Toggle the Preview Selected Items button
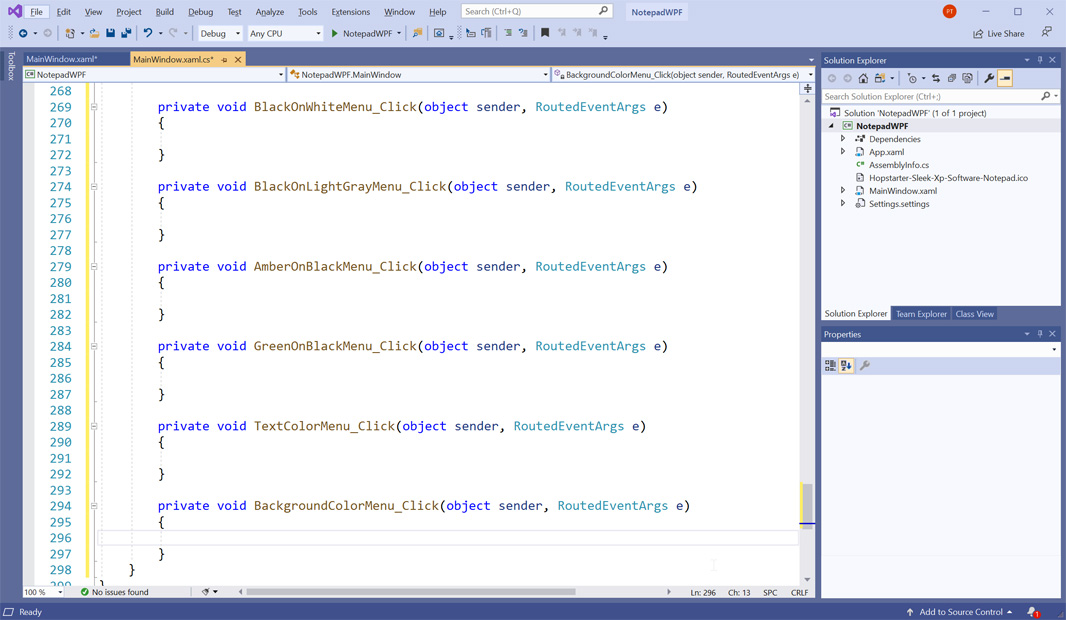This screenshot has height=620, width=1066. 1005,78
